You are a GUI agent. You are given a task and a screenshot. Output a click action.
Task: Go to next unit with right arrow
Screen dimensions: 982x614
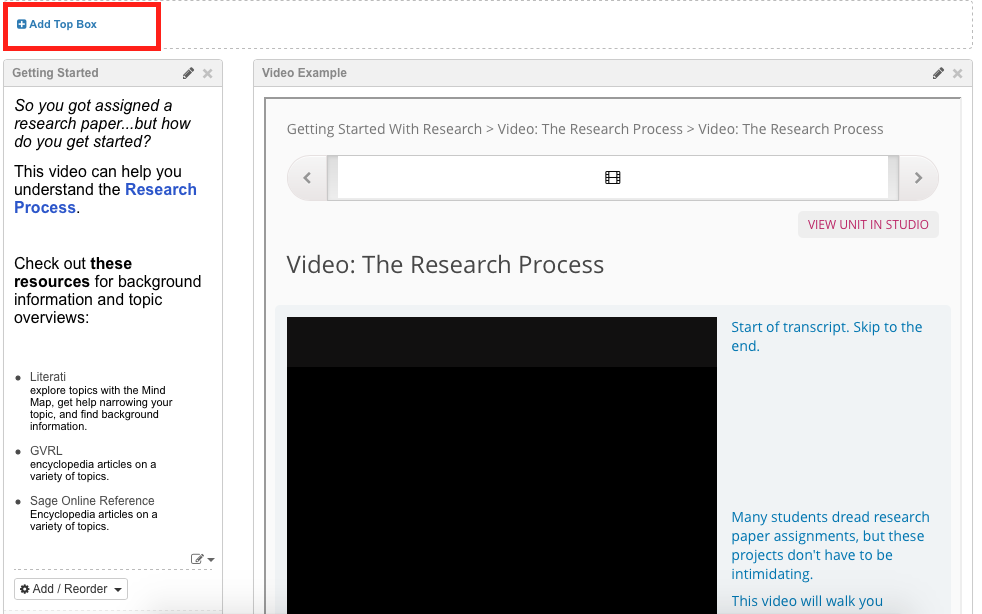918,178
